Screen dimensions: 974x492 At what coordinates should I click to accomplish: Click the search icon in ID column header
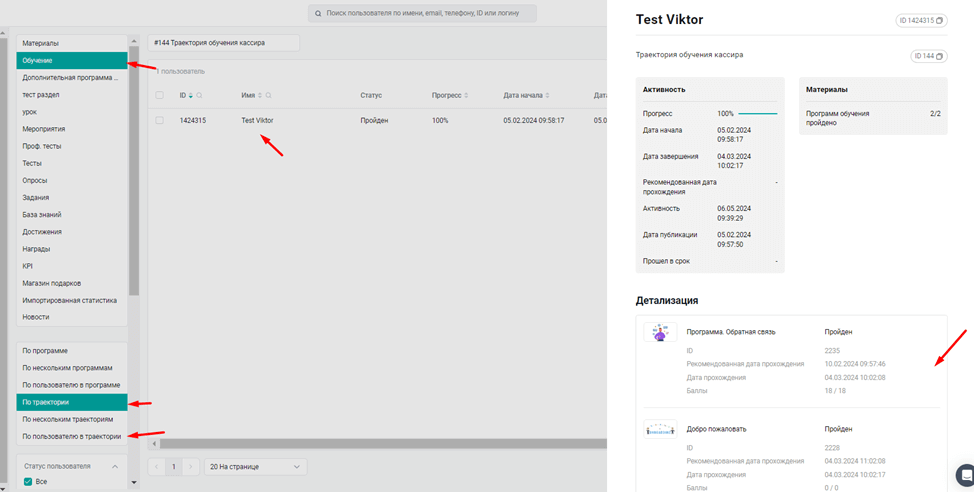coord(200,96)
